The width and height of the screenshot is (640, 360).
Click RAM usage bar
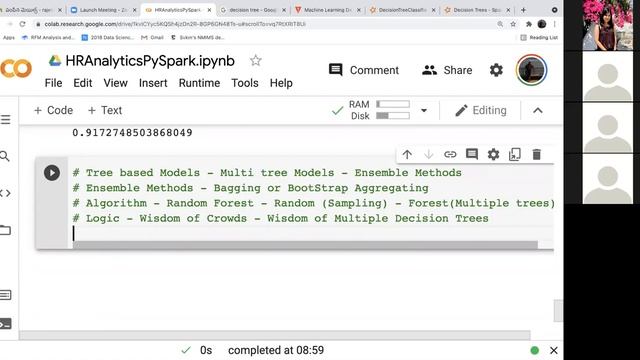pos(393,104)
